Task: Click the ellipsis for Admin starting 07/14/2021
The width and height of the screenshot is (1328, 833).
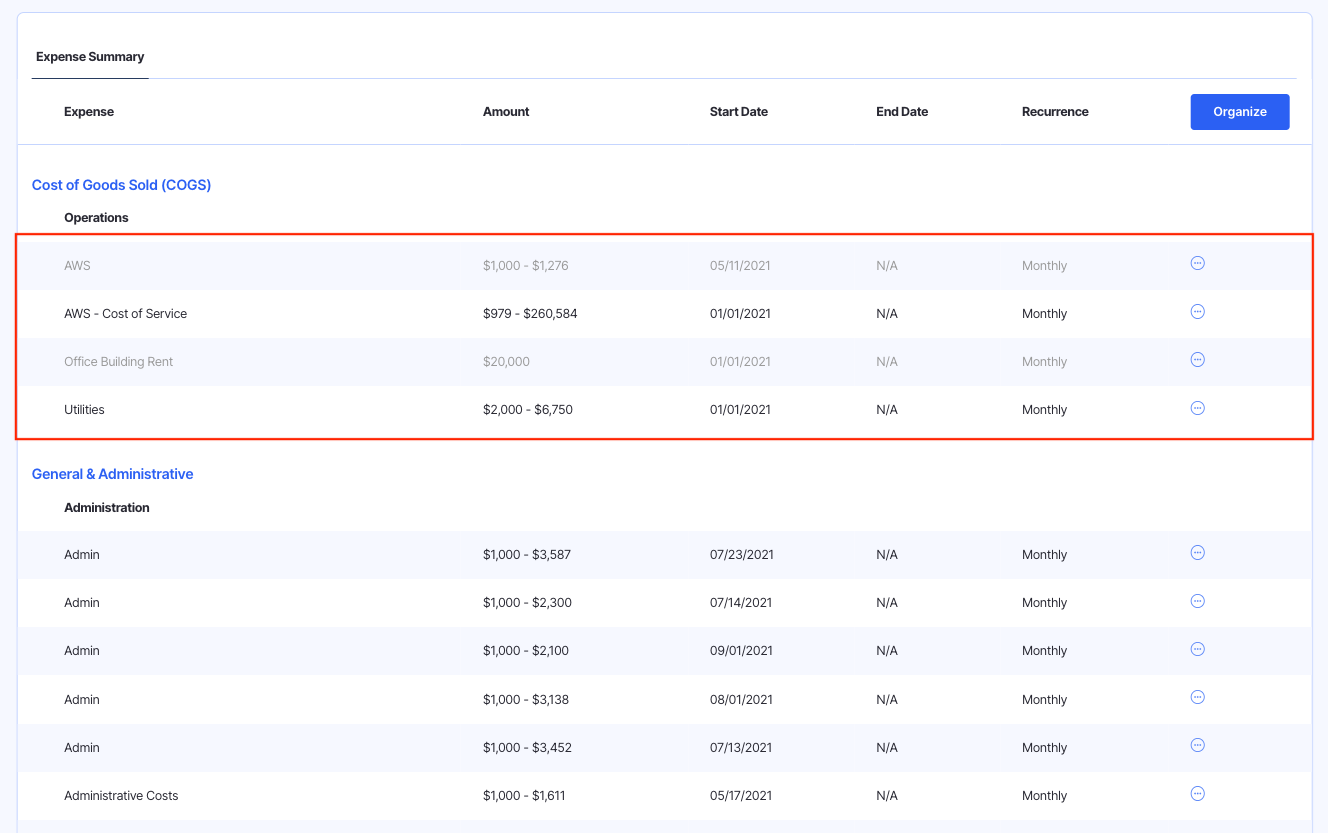Action: click(x=1197, y=601)
